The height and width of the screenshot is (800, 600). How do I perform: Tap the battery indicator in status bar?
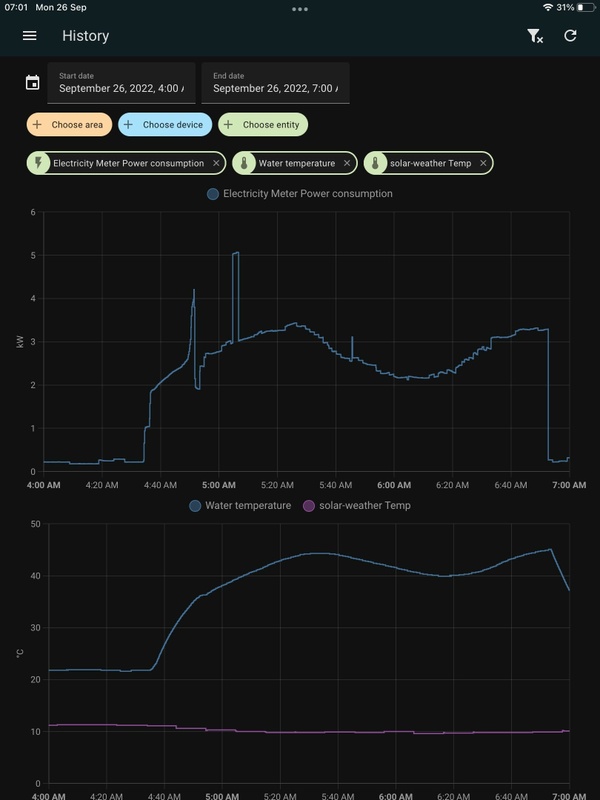pyautogui.click(x=586, y=8)
